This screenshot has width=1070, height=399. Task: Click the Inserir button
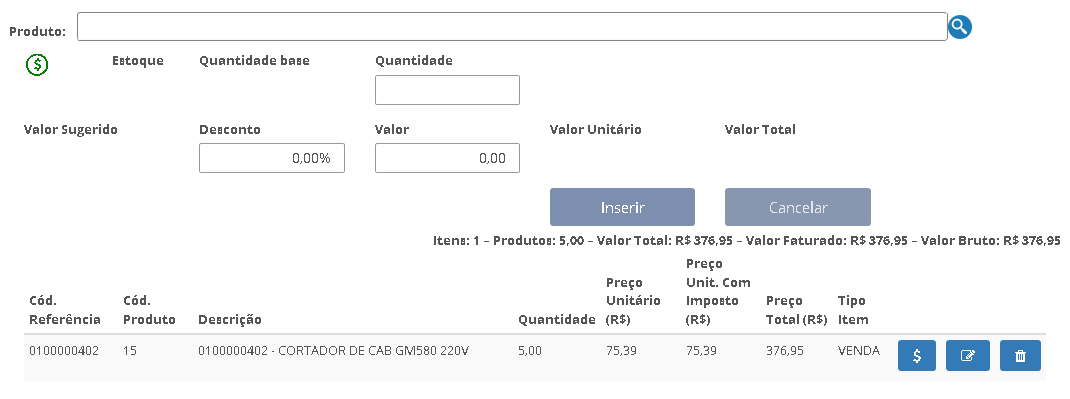622,207
